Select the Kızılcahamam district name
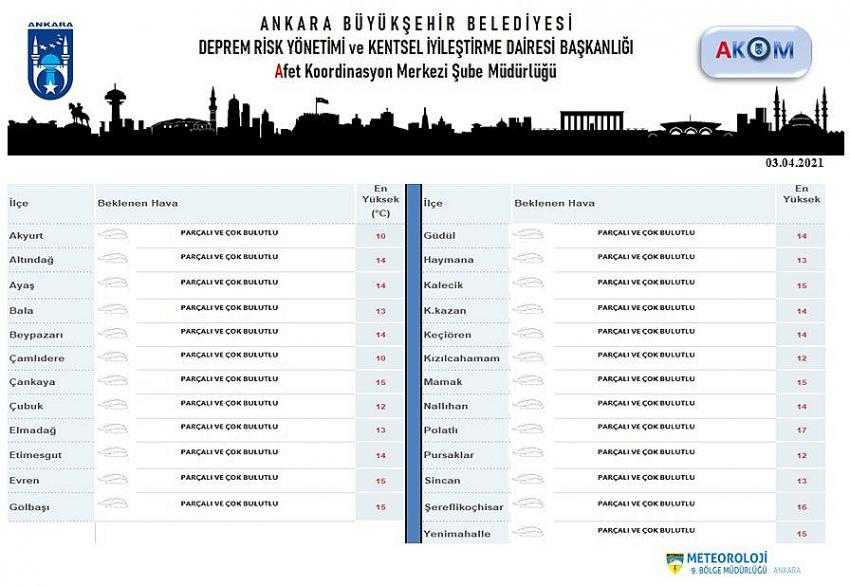 tap(460, 358)
